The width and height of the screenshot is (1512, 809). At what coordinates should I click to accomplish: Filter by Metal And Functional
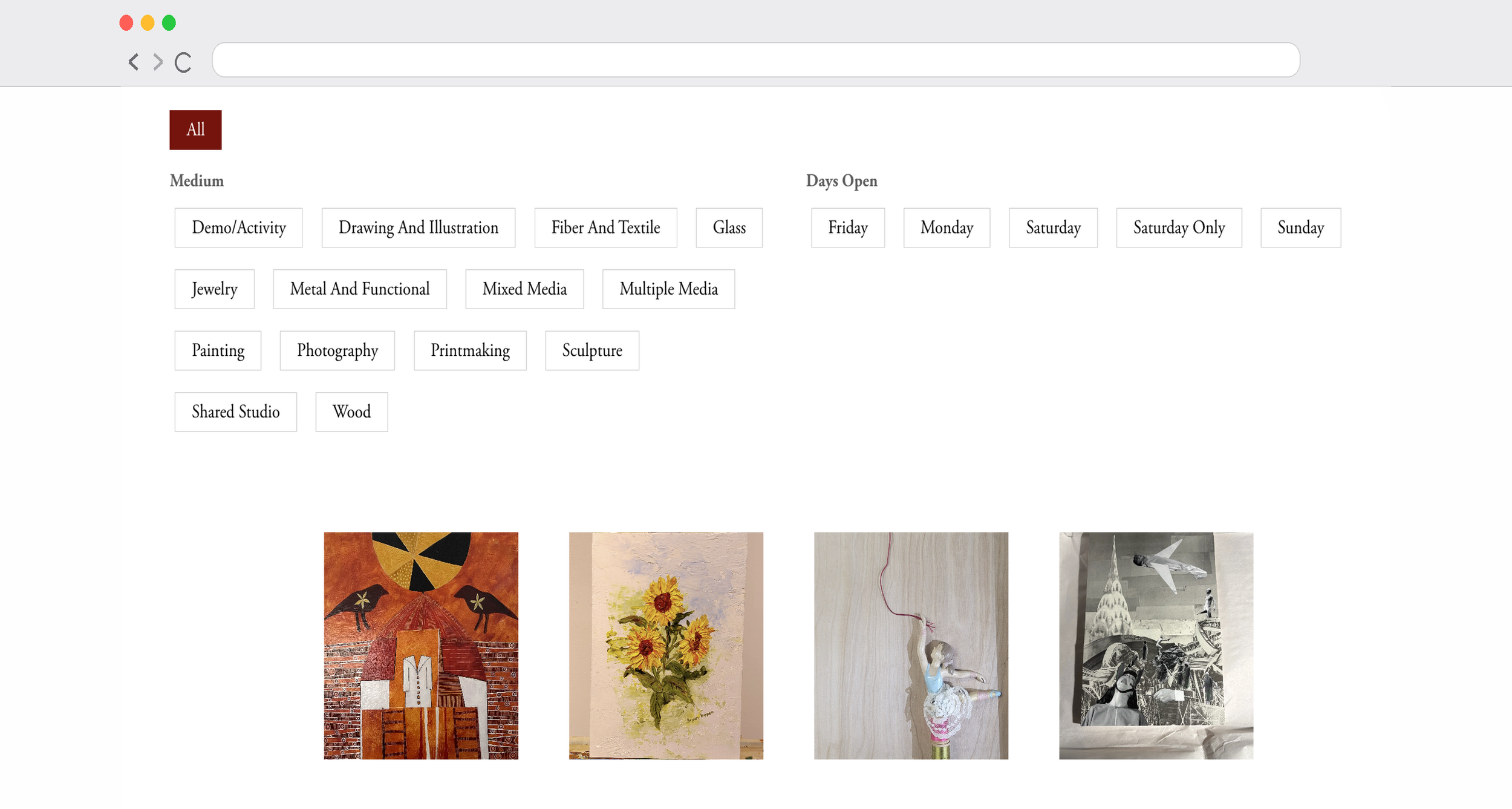(360, 289)
